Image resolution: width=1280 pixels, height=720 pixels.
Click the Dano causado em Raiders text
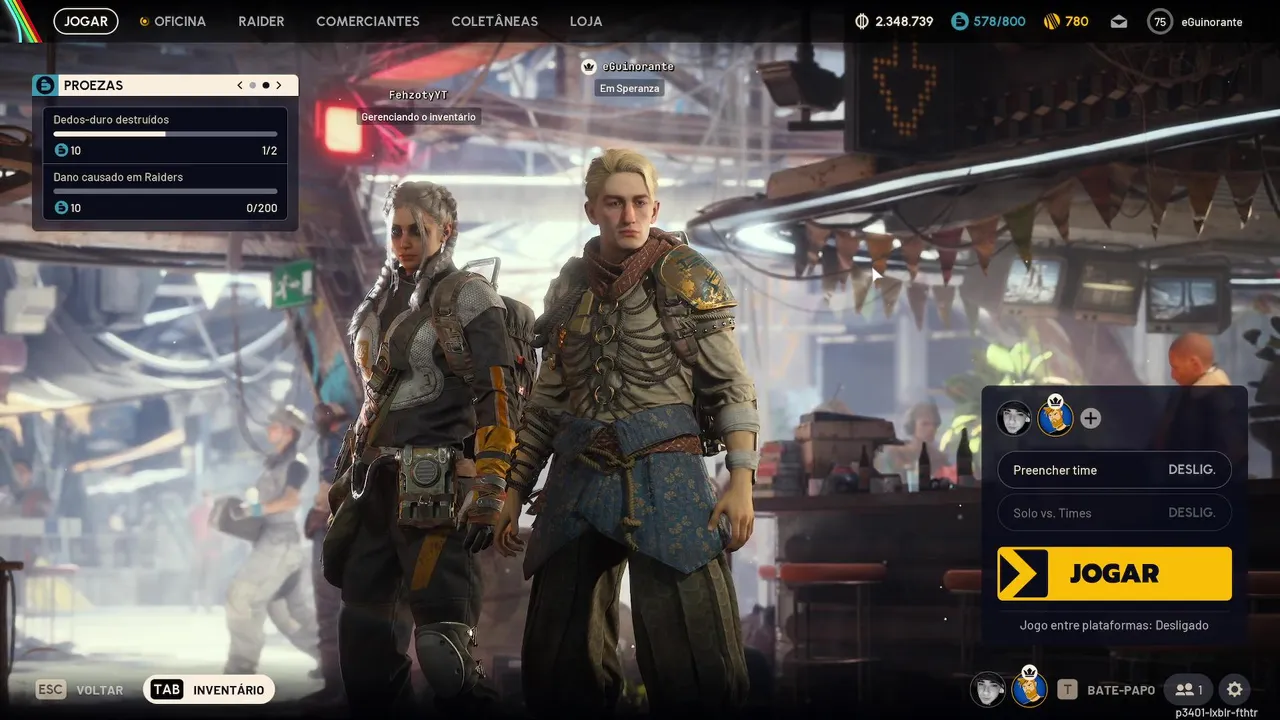pos(118,177)
